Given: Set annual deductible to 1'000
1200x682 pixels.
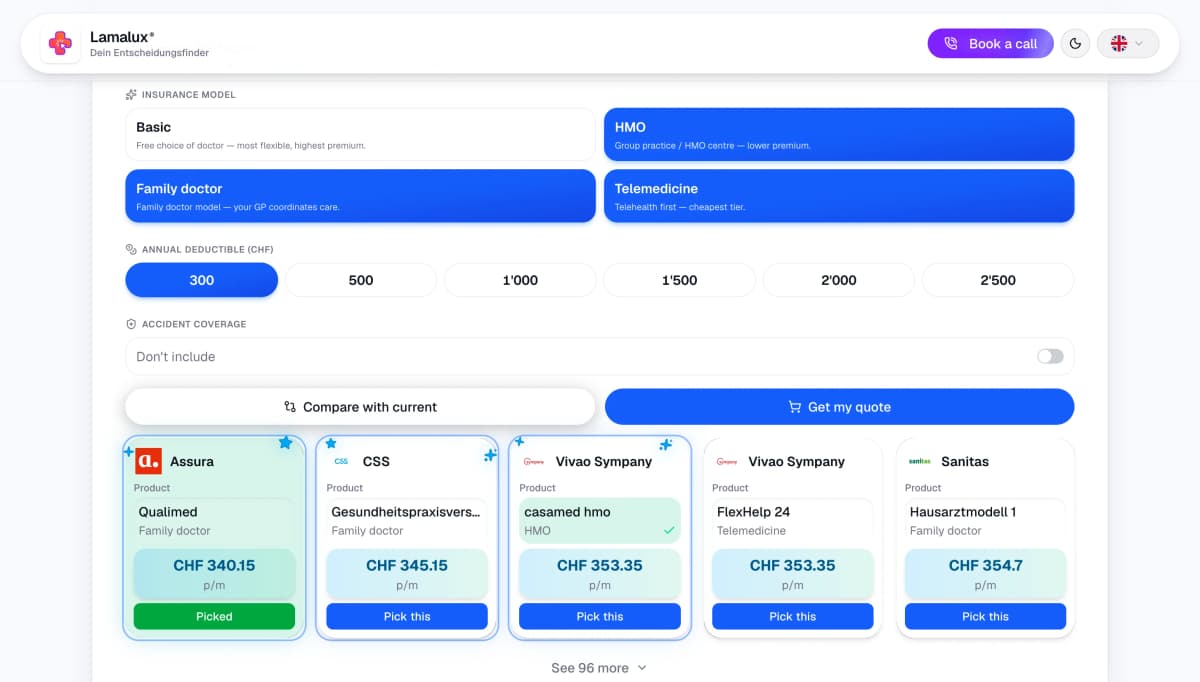Looking at the screenshot, I should tap(520, 280).
